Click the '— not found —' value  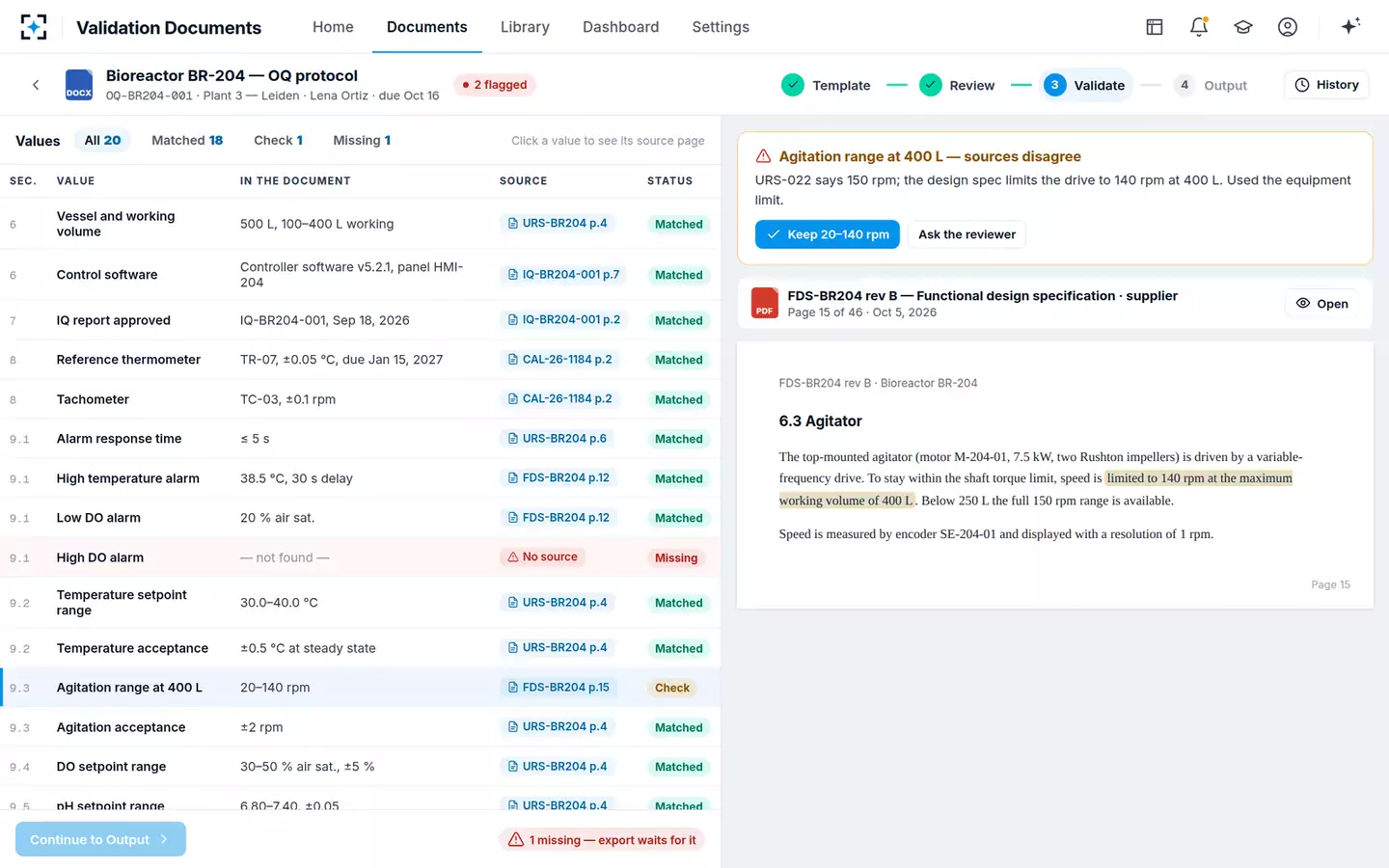click(285, 557)
